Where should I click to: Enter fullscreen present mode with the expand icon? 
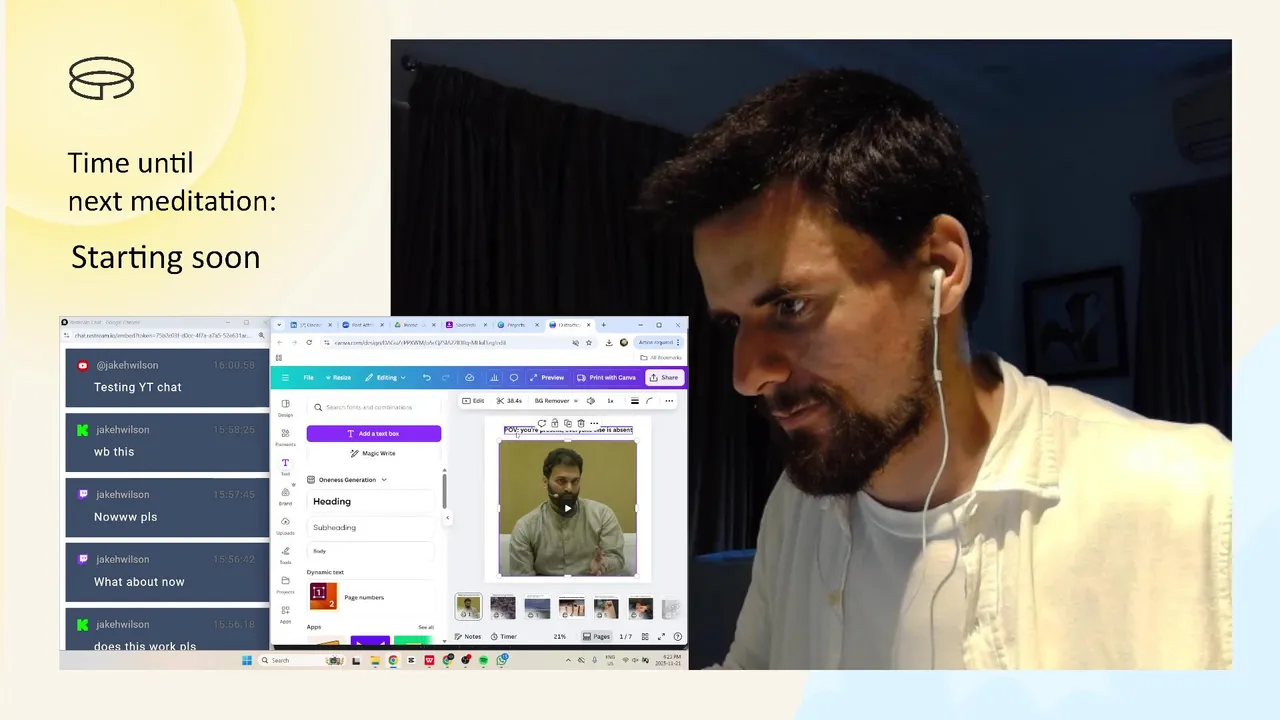pos(662,637)
